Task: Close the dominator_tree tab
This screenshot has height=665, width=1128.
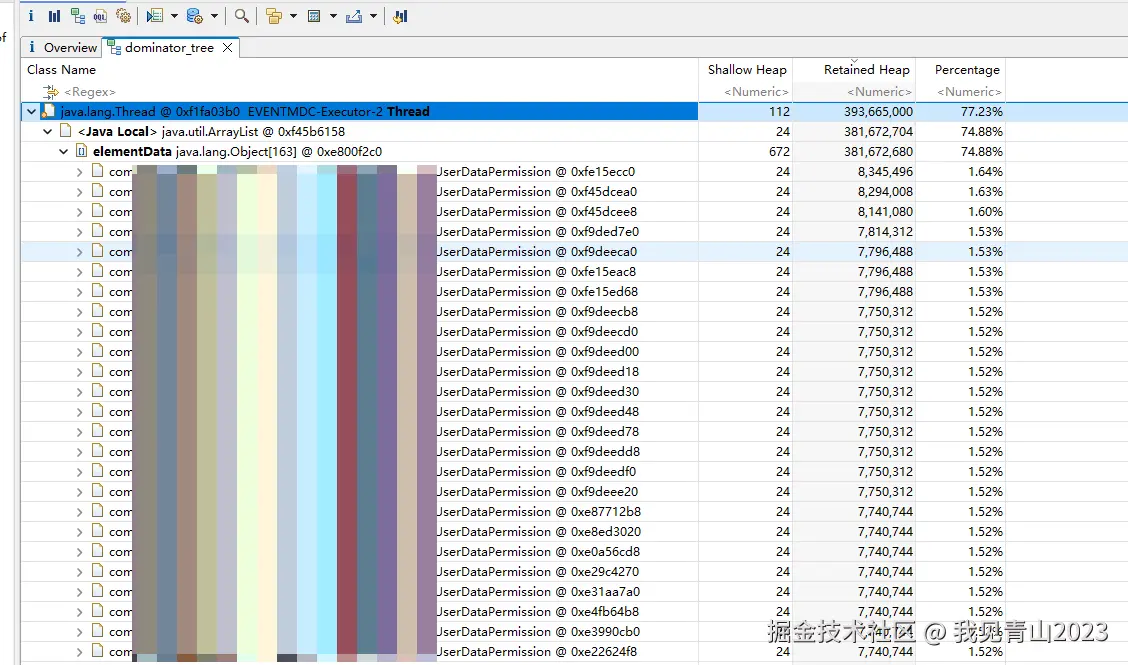Action: pyautogui.click(x=227, y=48)
